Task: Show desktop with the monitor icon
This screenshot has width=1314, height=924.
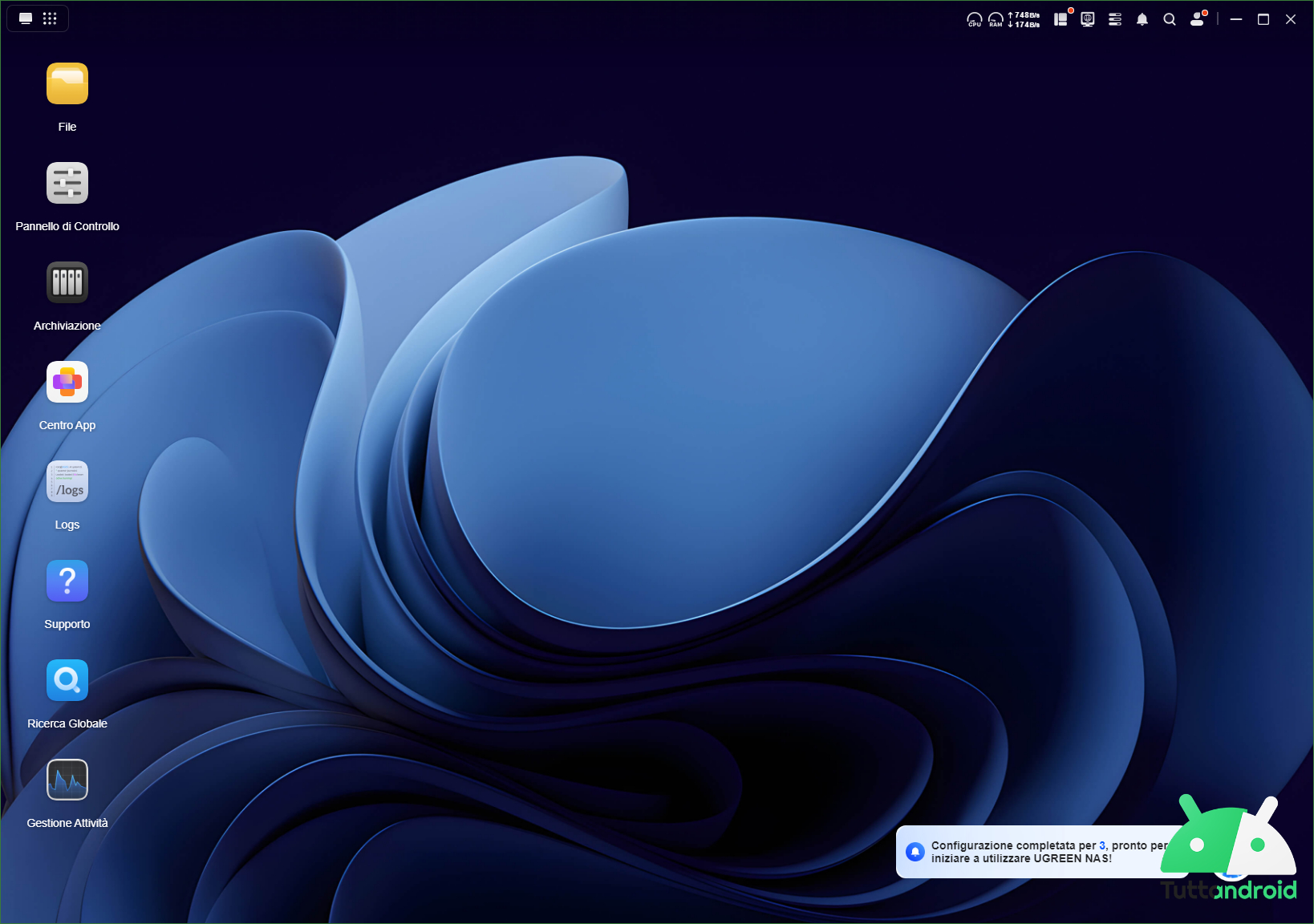Action: coord(26,18)
